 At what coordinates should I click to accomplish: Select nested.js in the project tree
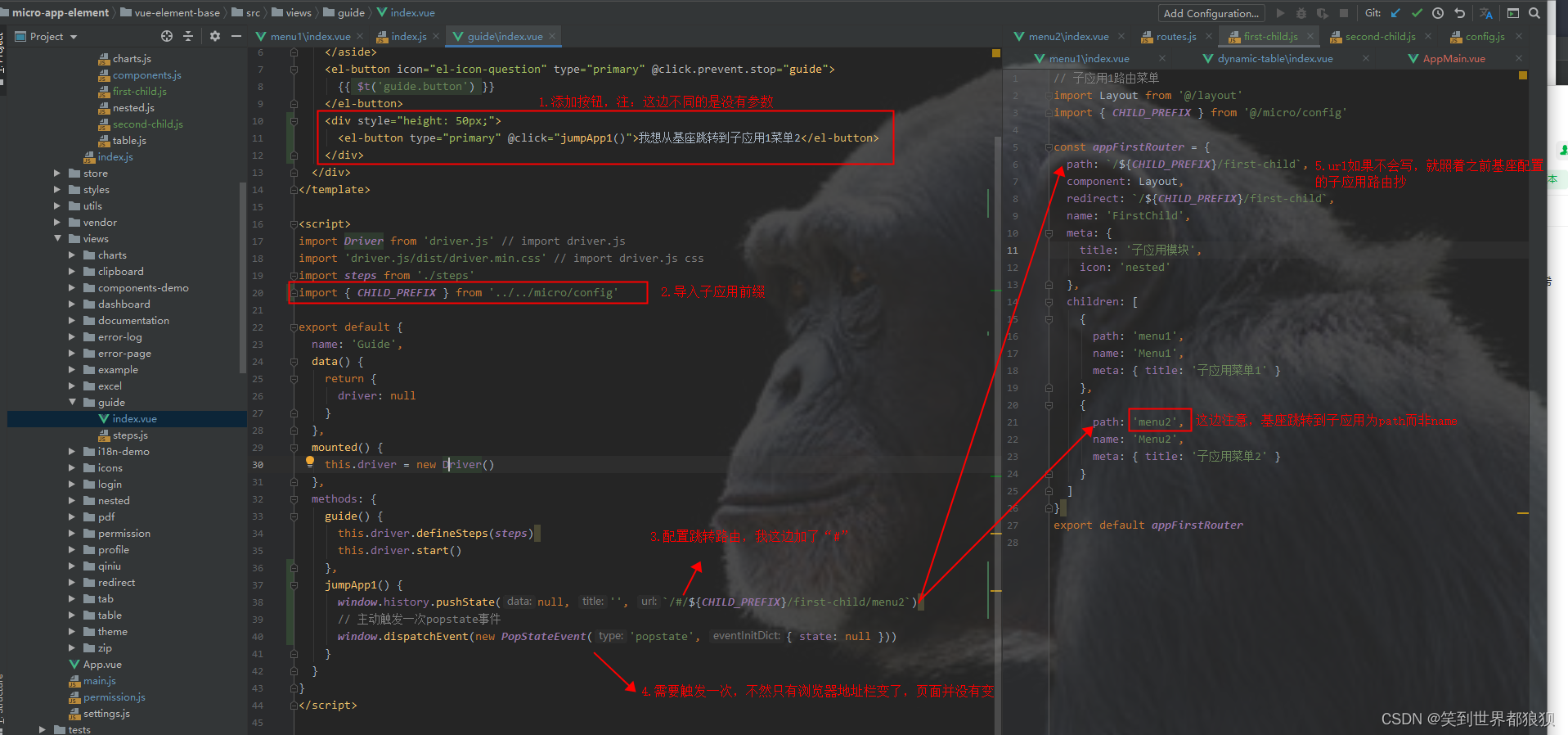point(133,108)
